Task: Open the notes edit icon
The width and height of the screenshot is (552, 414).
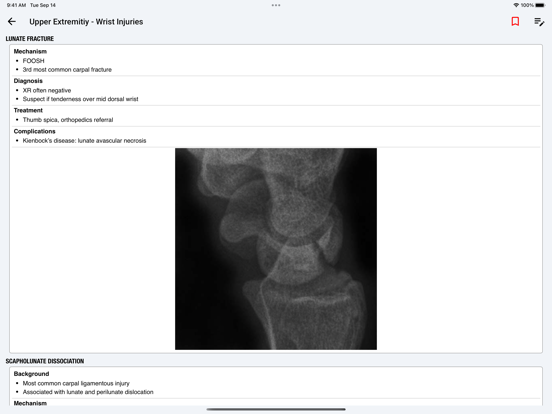Action: (x=539, y=22)
